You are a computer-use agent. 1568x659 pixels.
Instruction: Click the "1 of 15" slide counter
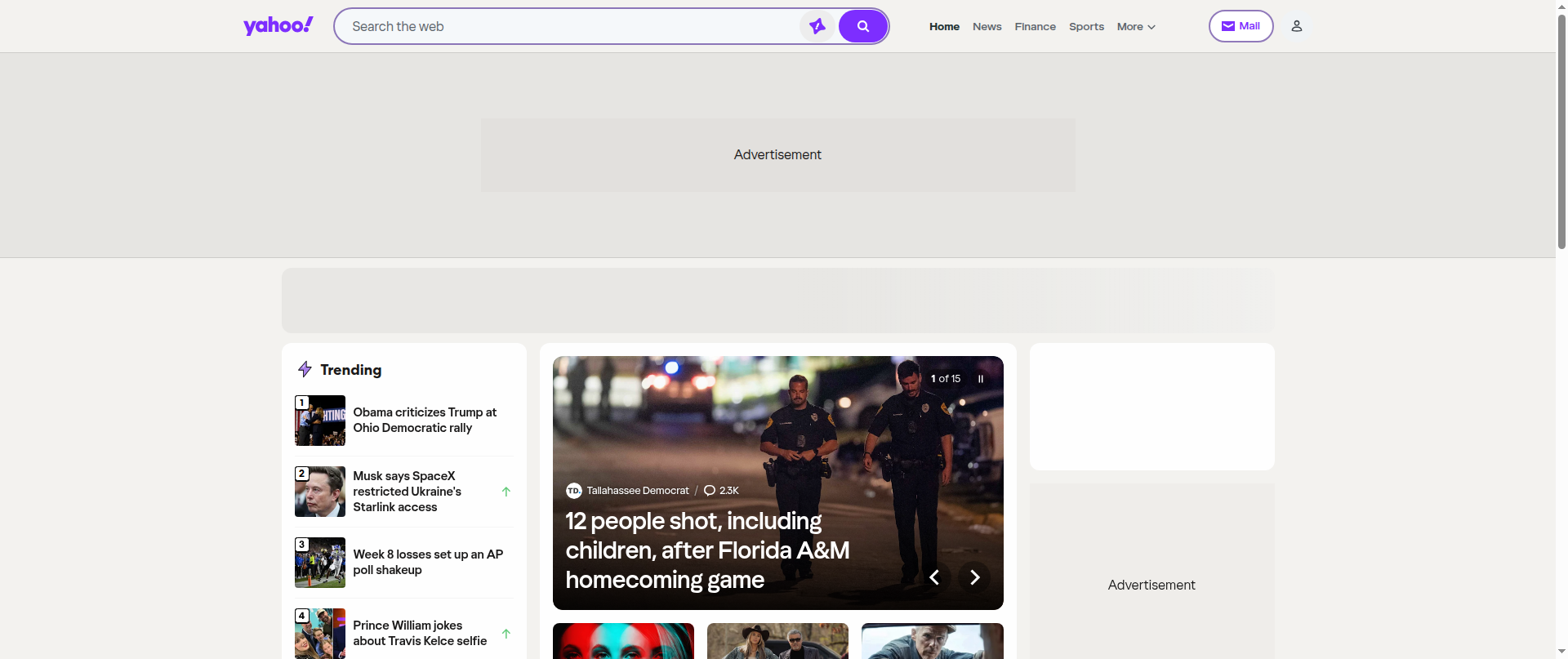coord(946,379)
